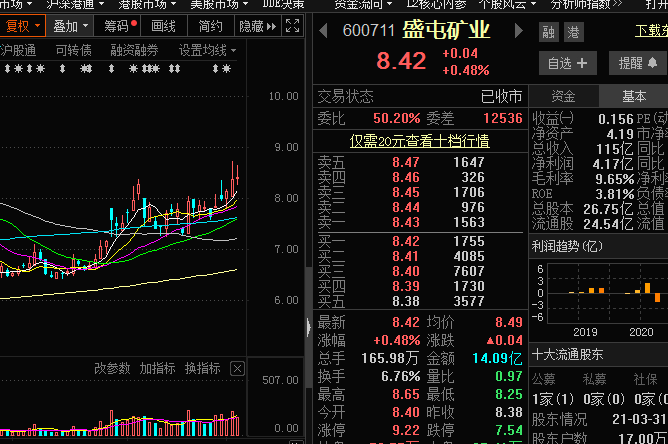Click the 港 Hong Kong connect badge
Screen dimensions: 668x444
point(573,33)
